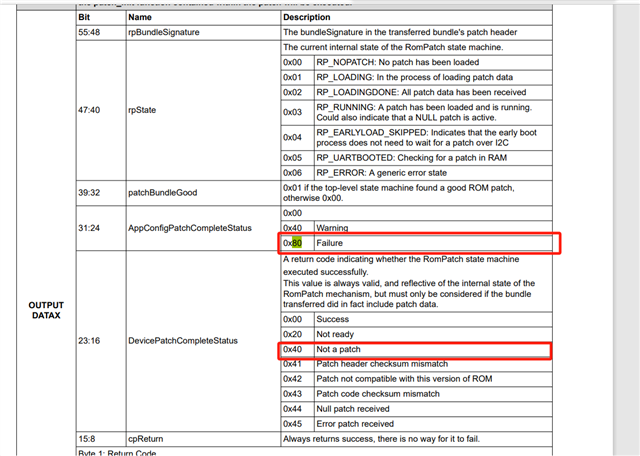Click bit range 55:48
This screenshot has height=456, width=640.
(89, 32)
